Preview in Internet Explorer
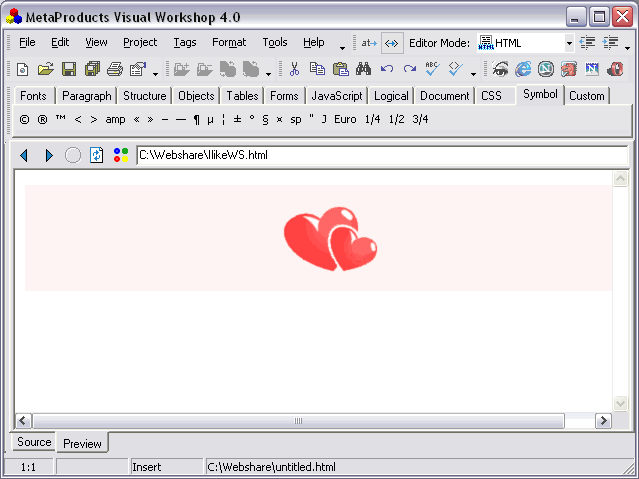This screenshot has width=639, height=479. click(523, 69)
